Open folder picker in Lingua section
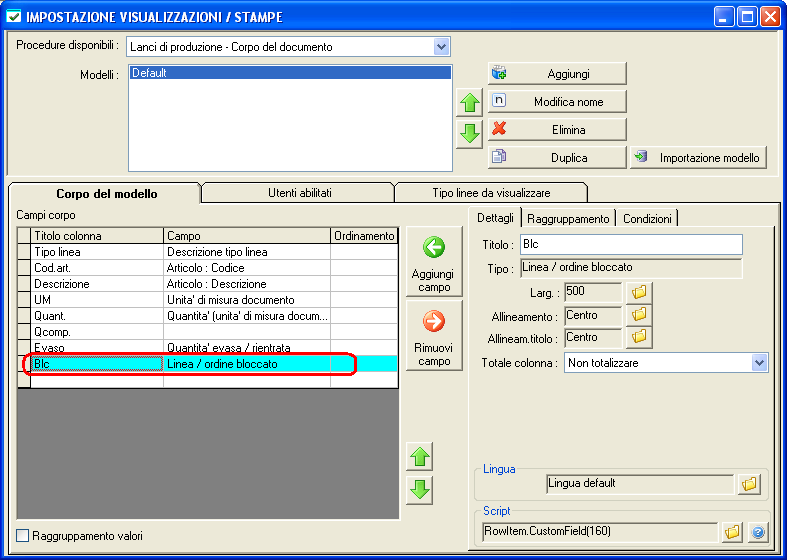The image size is (787, 560). tap(749, 484)
